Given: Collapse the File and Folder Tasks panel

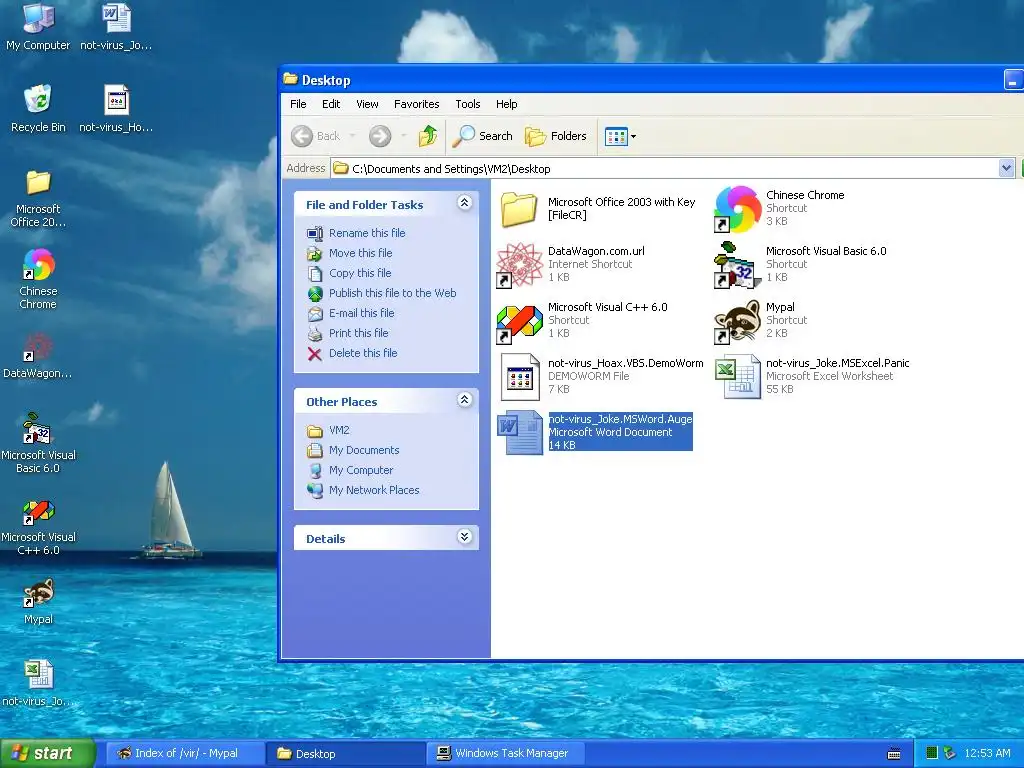Looking at the screenshot, I should [x=464, y=203].
